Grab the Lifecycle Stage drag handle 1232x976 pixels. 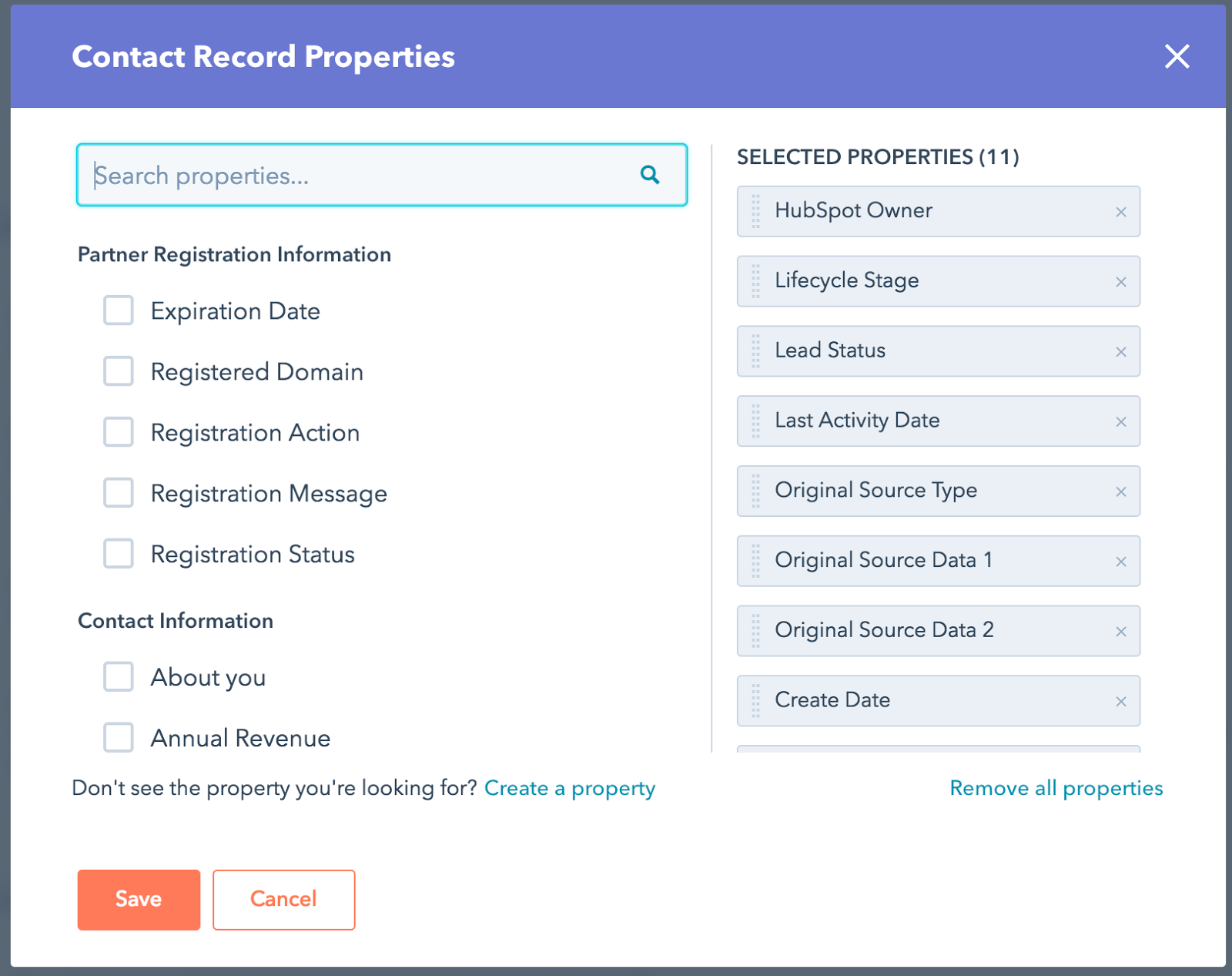[755, 281]
